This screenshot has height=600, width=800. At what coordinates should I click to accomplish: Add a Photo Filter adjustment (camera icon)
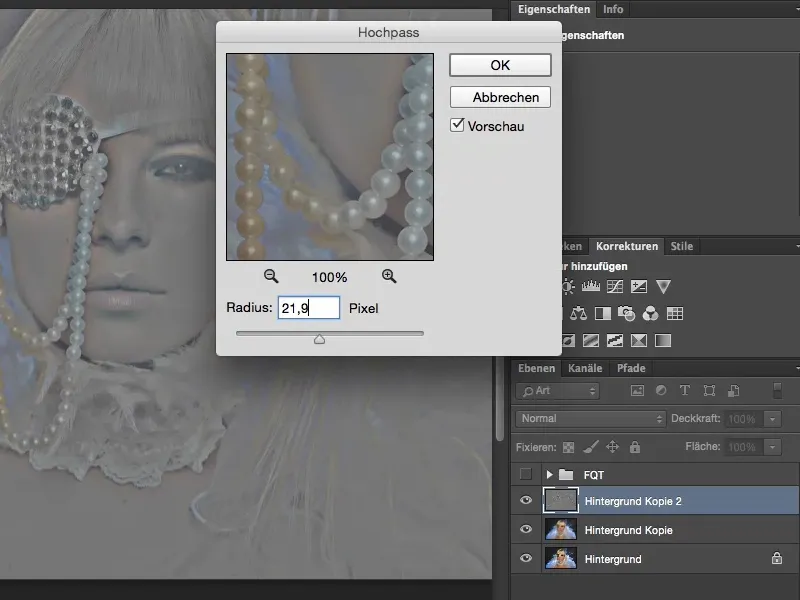click(x=627, y=313)
